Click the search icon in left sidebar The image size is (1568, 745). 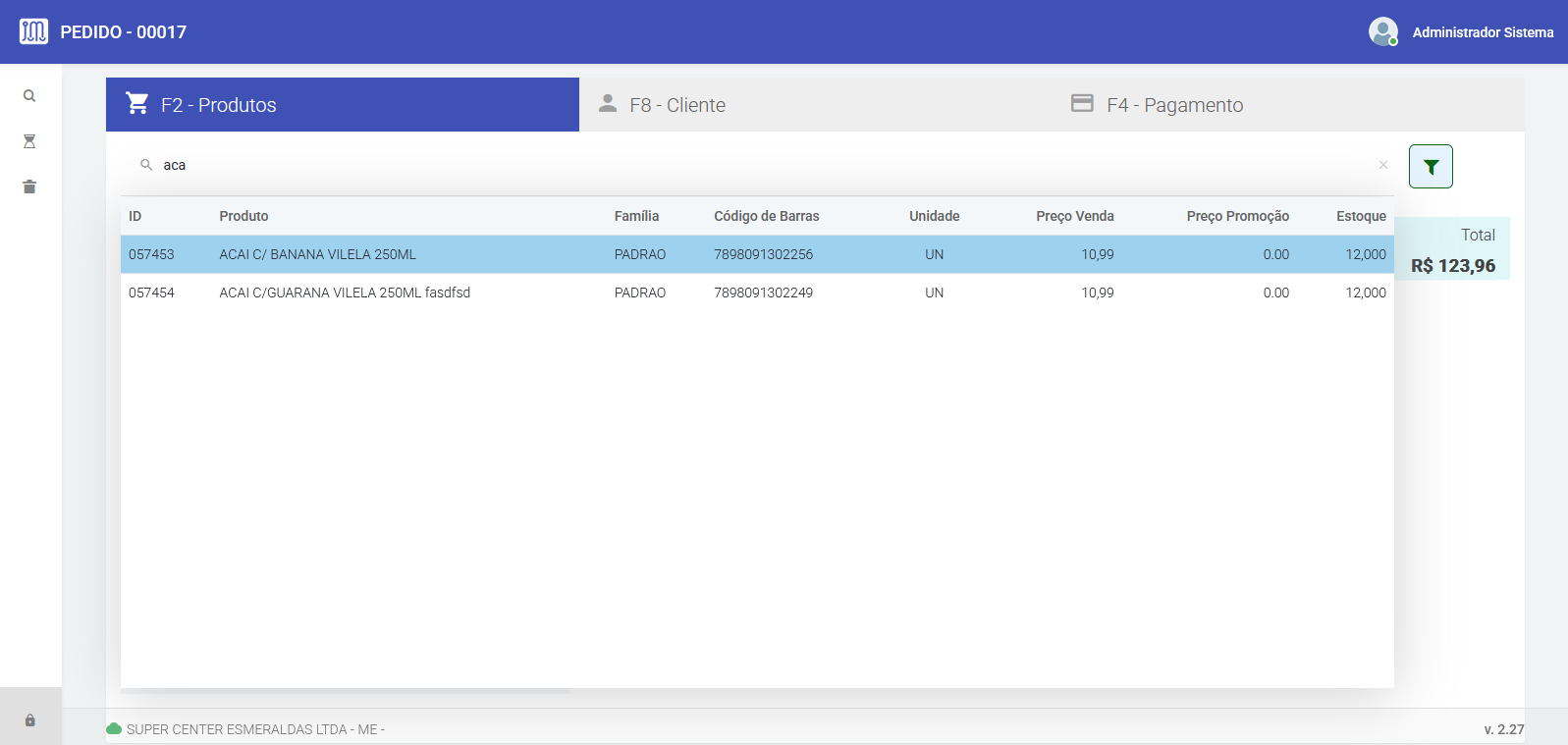(x=29, y=96)
